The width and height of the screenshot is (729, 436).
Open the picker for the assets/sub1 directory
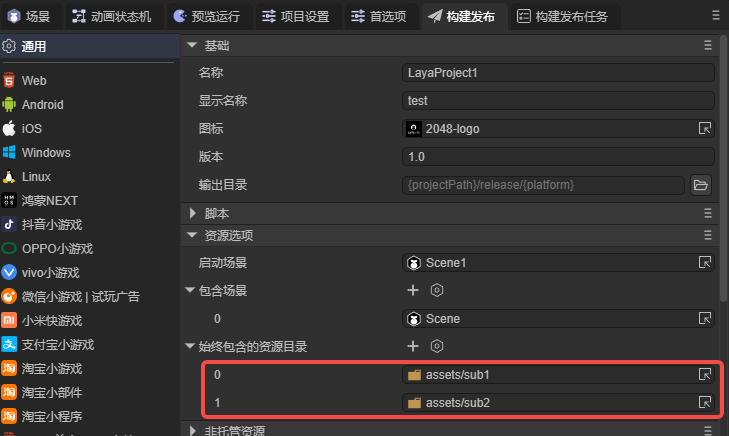coord(704,375)
